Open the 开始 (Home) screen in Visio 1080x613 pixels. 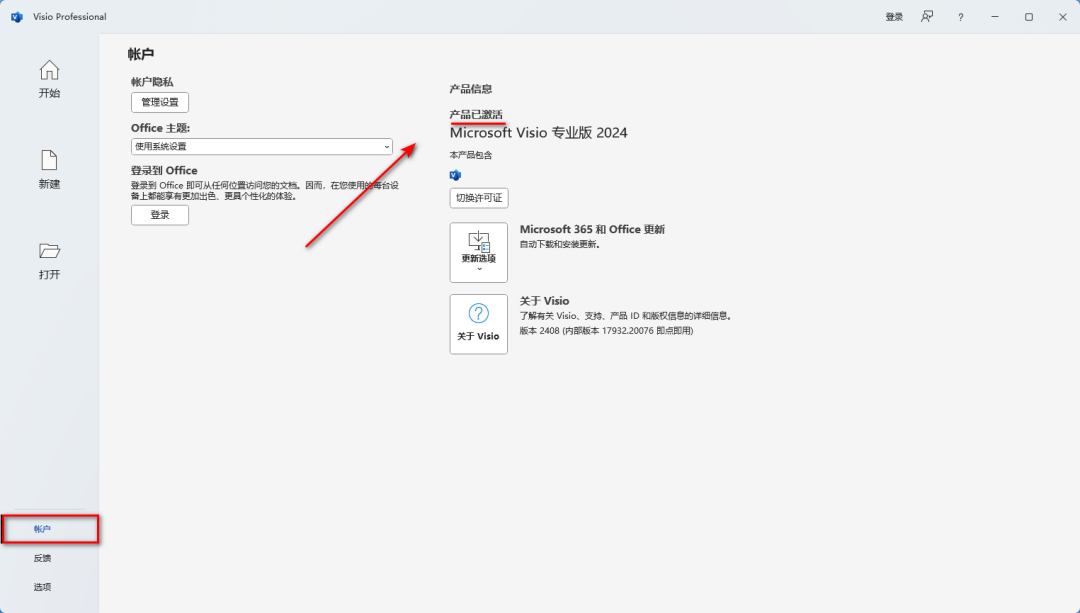point(49,79)
